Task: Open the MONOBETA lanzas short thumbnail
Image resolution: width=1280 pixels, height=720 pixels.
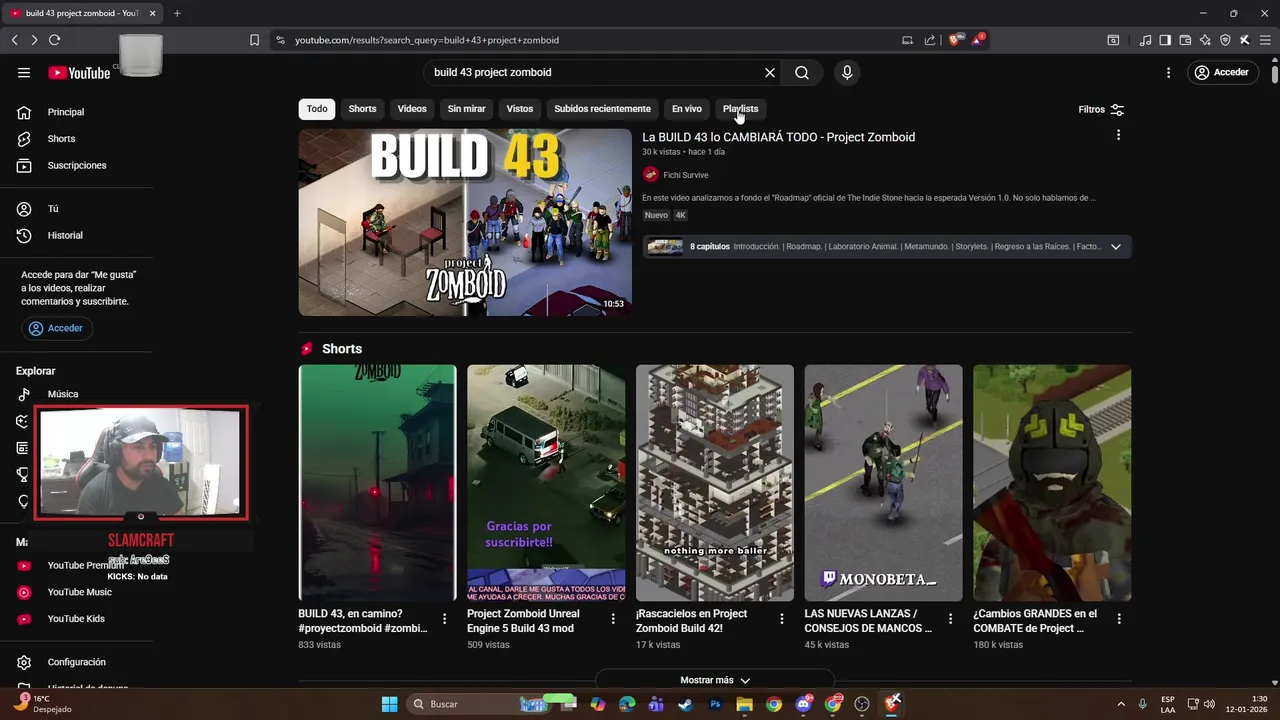Action: 883,483
